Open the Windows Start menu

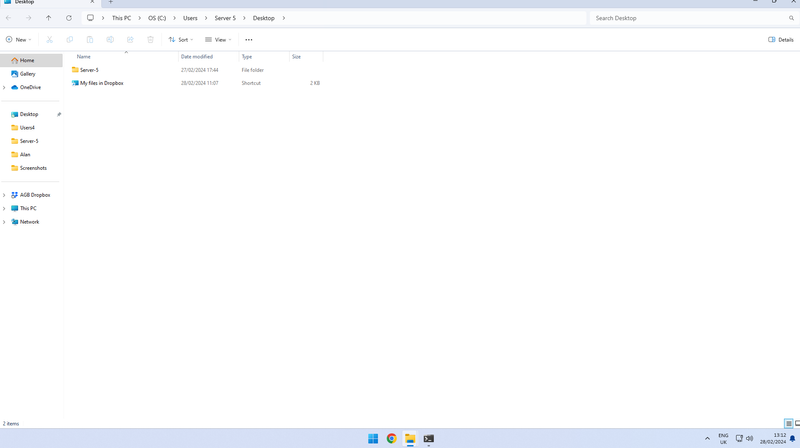[x=373, y=438]
